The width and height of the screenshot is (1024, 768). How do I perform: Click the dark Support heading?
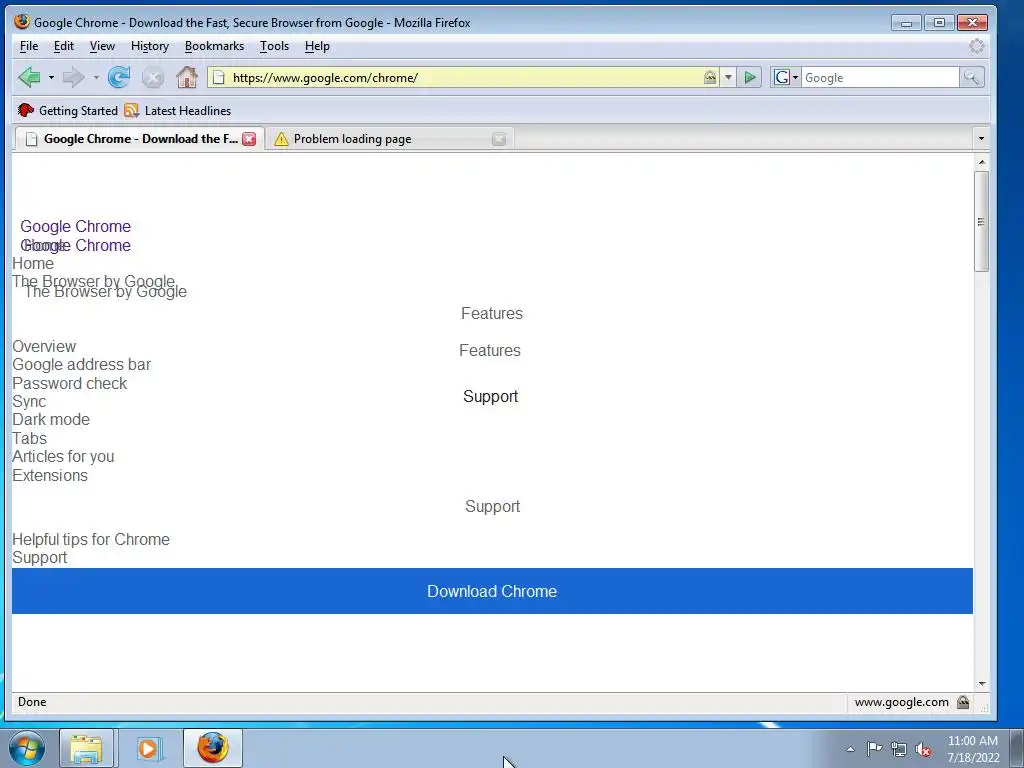click(x=490, y=396)
